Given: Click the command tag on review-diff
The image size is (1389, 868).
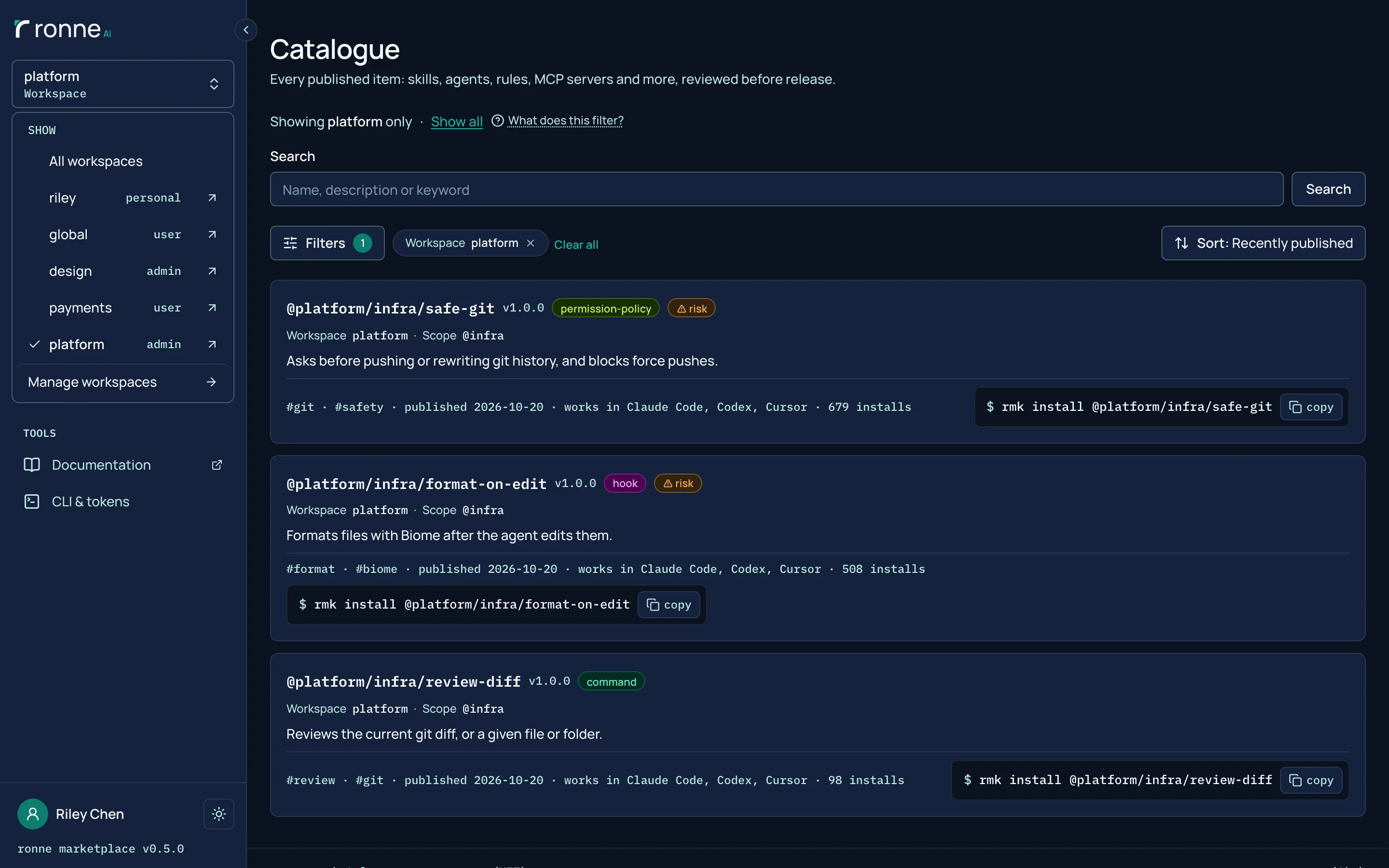Looking at the screenshot, I should tap(611, 681).
